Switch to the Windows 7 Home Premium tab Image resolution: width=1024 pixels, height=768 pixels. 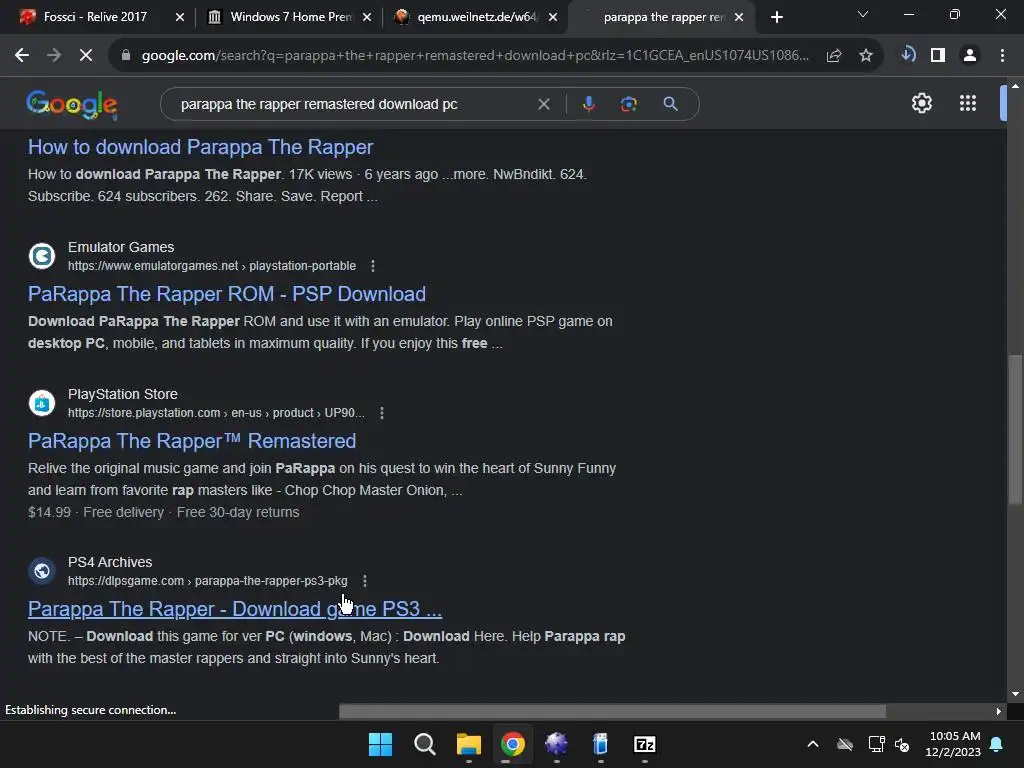pyautogui.click(x=289, y=17)
